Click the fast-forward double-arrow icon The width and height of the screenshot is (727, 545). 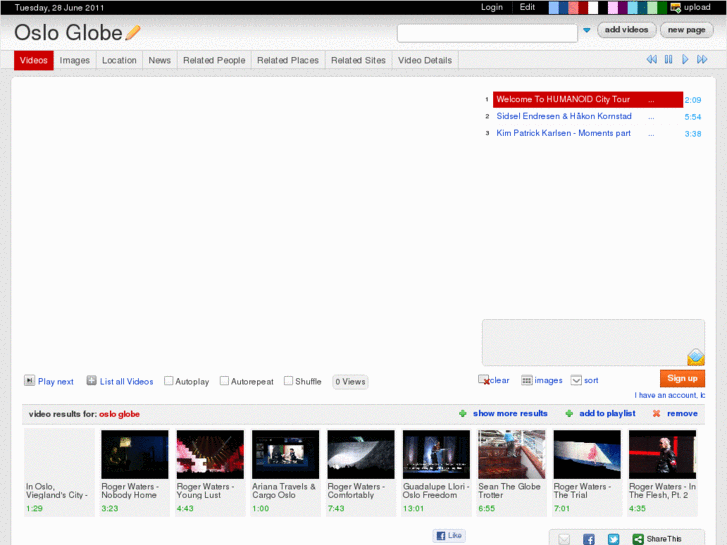(x=702, y=59)
